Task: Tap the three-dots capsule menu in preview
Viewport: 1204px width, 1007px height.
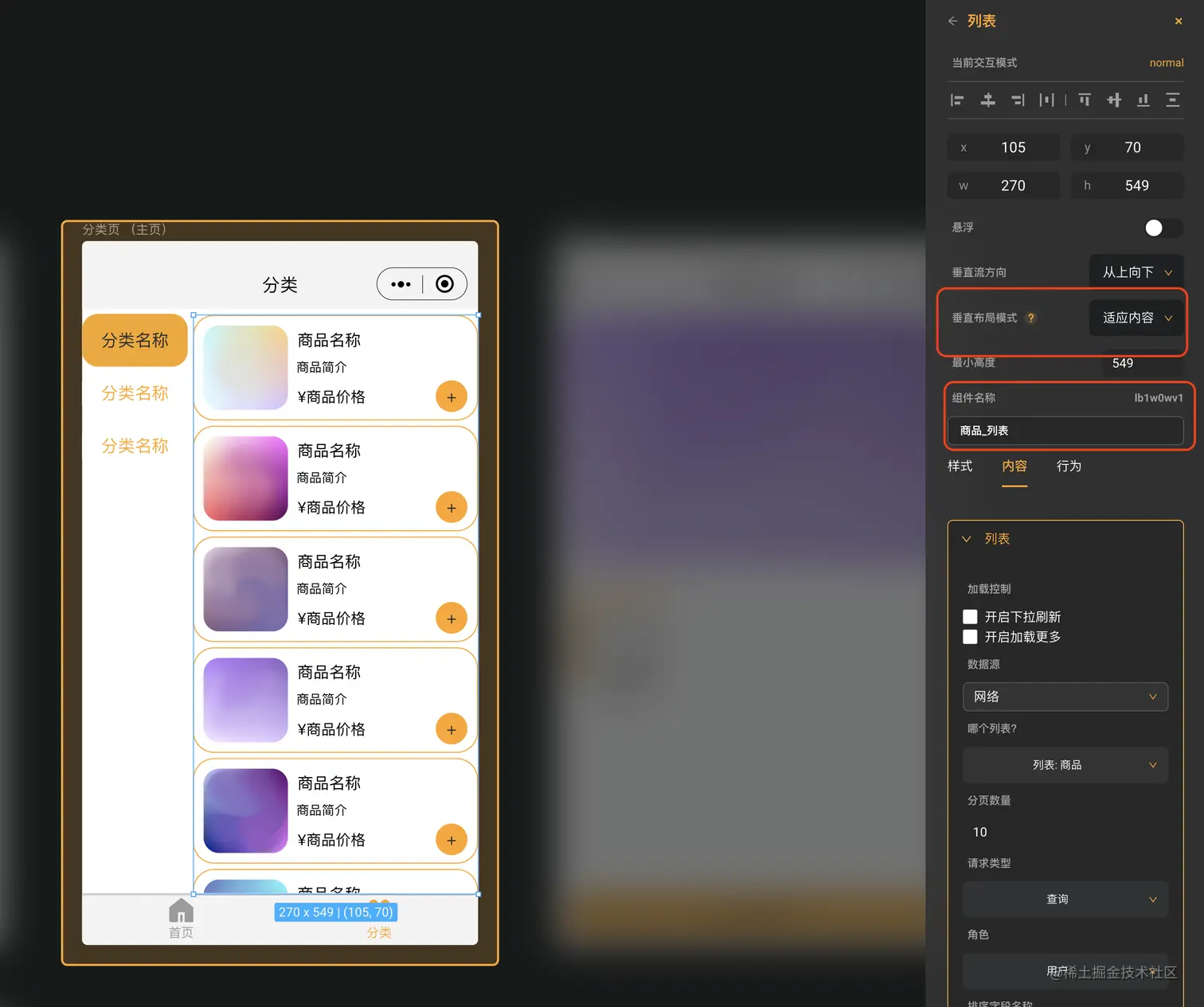Action: click(401, 284)
